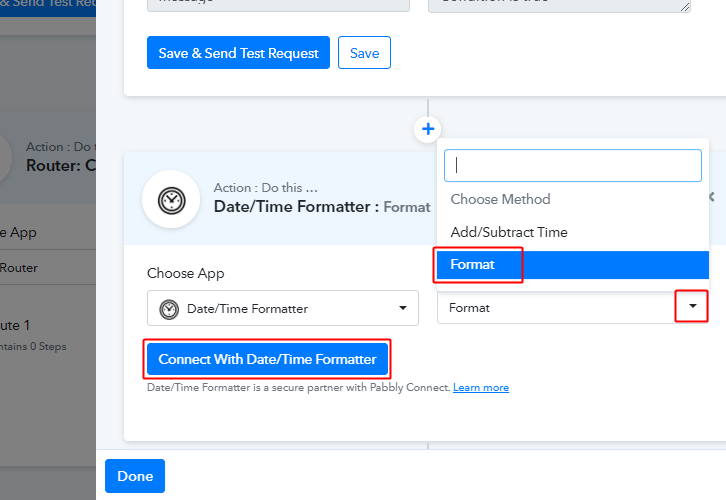Image resolution: width=726 pixels, height=500 pixels.
Task: Click the Date/Time Formatter : Format step title
Action: [x=322, y=207]
